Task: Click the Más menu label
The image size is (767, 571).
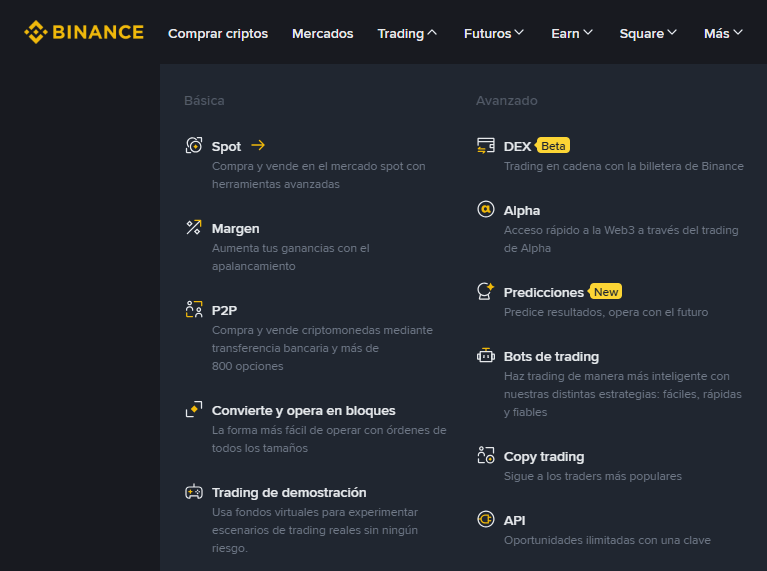Action: (717, 33)
